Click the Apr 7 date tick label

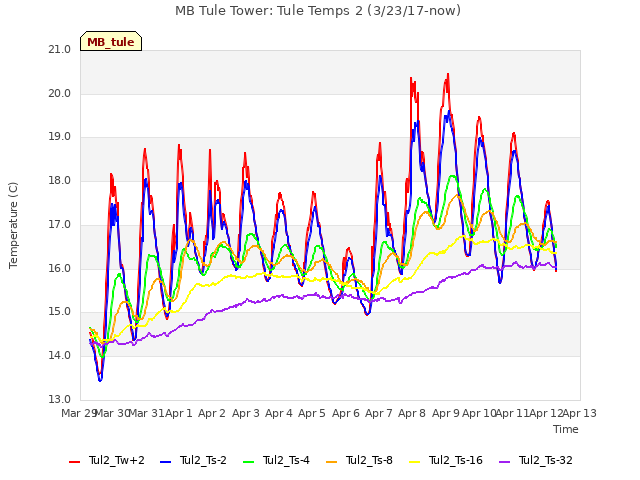coord(379,413)
